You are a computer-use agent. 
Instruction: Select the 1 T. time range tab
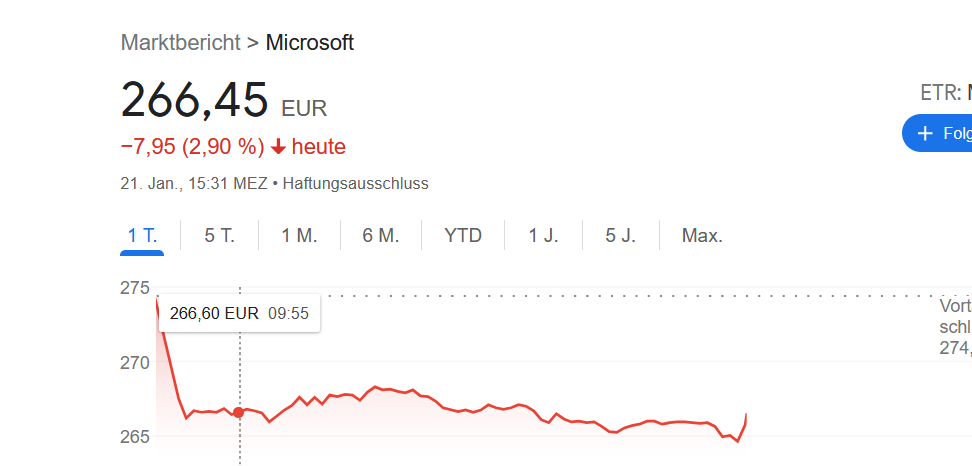[x=142, y=235]
